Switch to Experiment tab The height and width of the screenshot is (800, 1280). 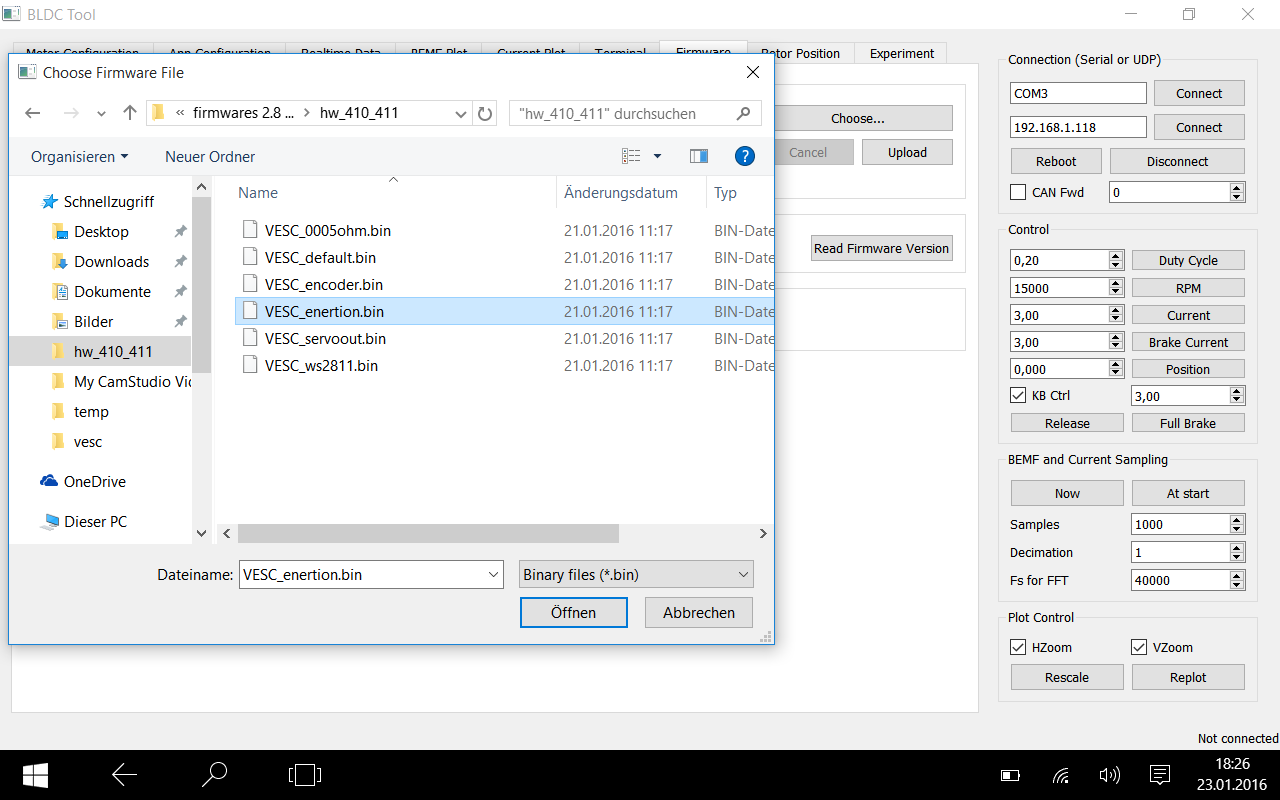coord(902,54)
